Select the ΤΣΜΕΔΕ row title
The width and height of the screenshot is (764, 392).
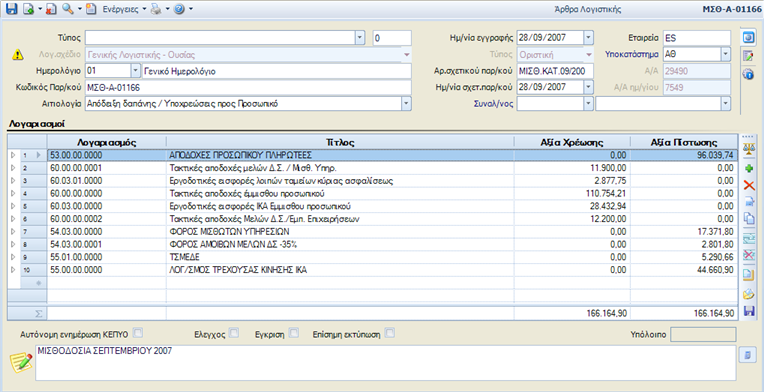(340, 256)
